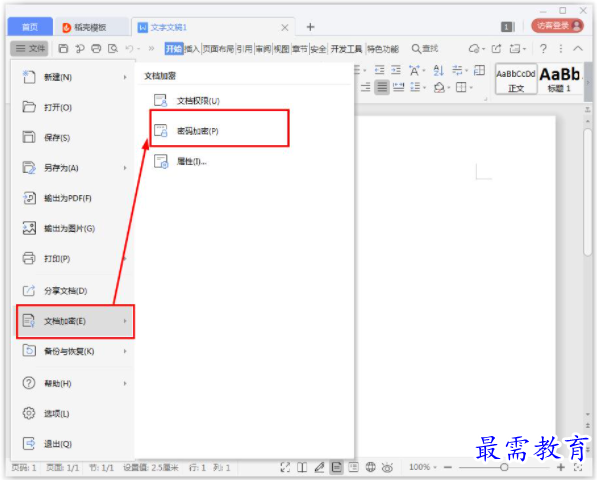Click the save icon in quick toolbar

click(63, 48)
